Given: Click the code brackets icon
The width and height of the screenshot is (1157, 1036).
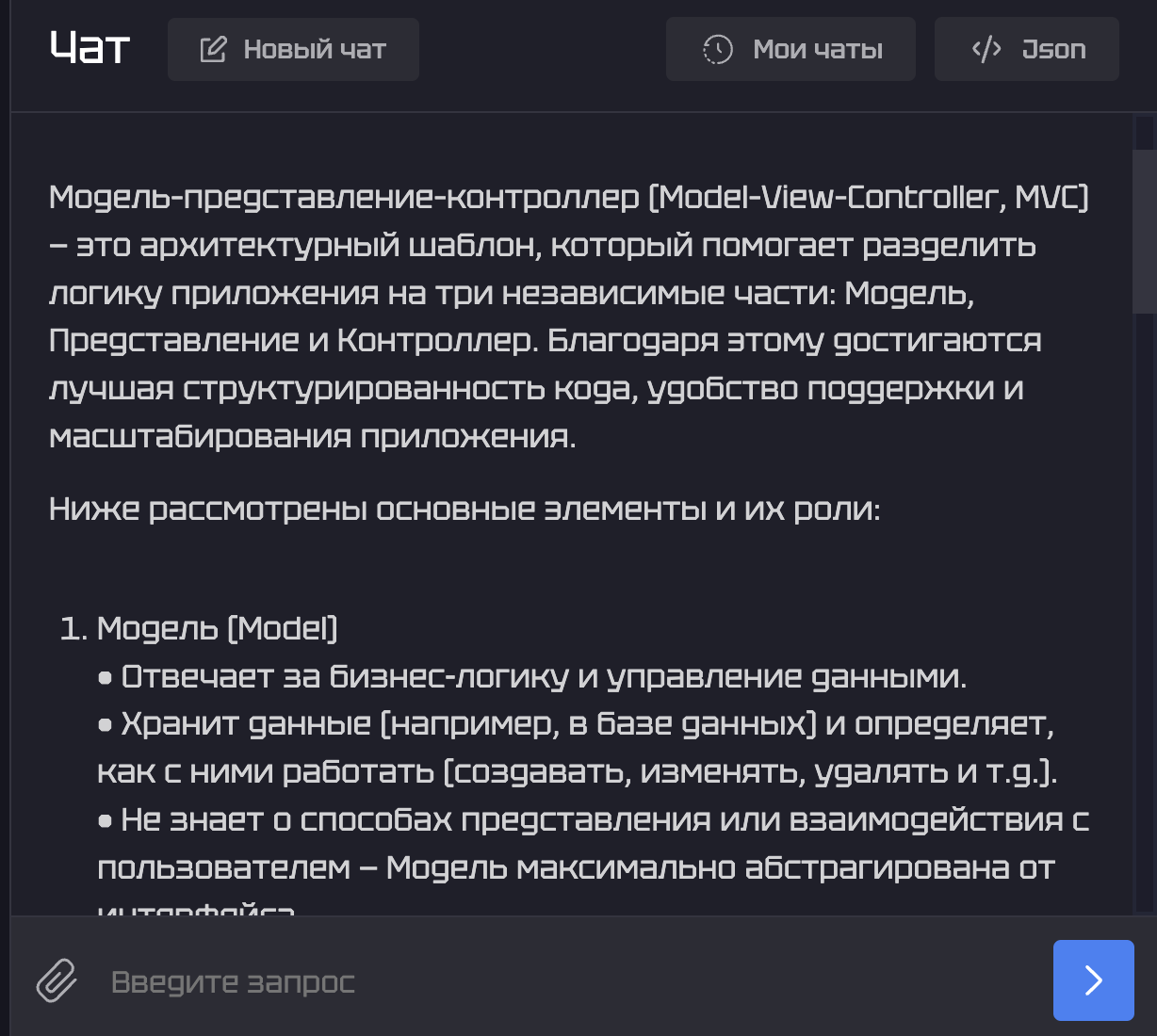Looking at the screenshot, I should coord(986,49).
